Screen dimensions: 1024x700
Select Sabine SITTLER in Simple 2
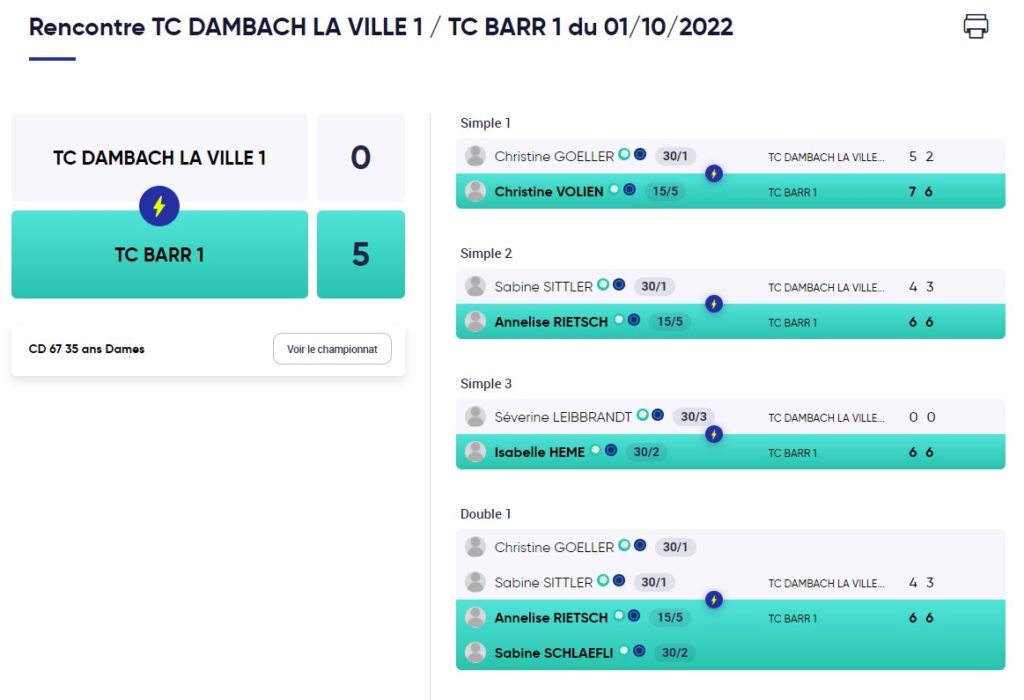coord(543,287)
